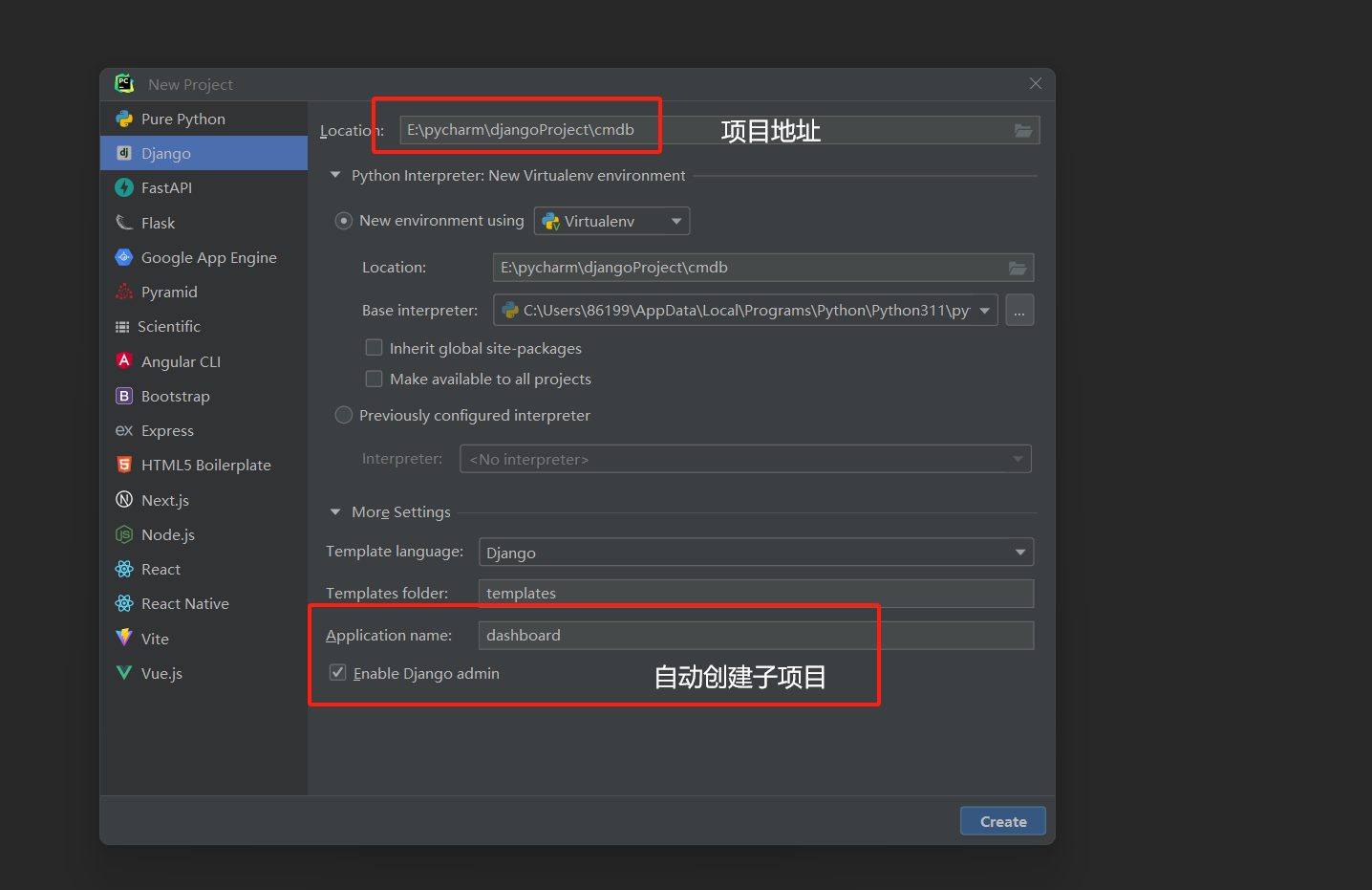1372x890 pixels.
Task: Collapse the More Settings section
Action: coord(335,512)
